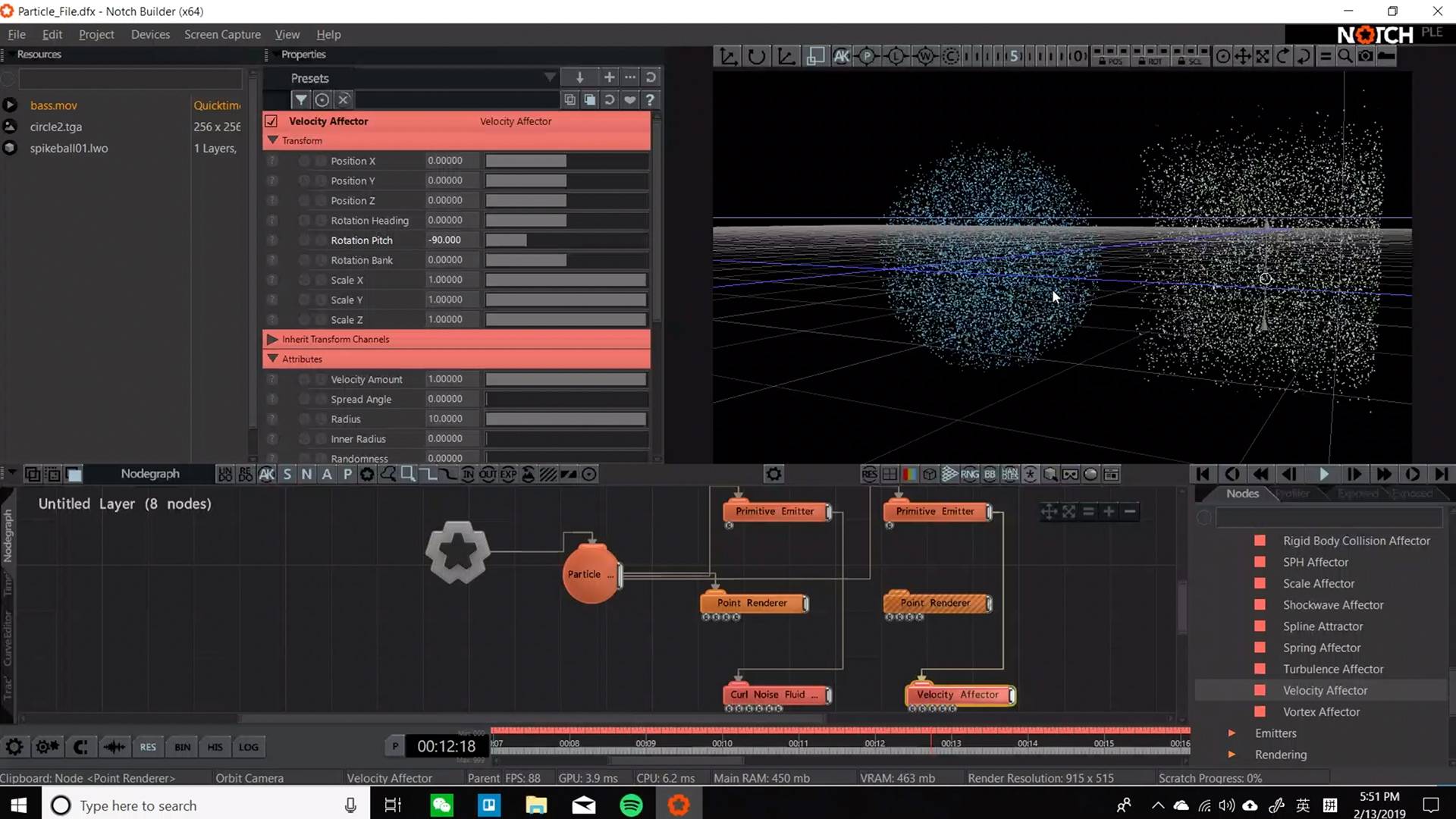1456x819 pixels.
Task: Expand Inherit Transform Channels section
Action: point(273,339)
